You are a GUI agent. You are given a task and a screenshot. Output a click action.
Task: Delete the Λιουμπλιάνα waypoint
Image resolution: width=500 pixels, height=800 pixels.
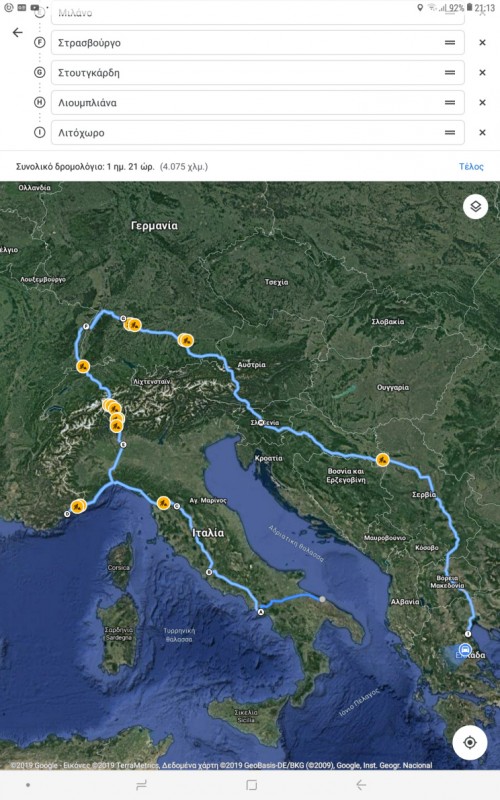click(482, 103)
